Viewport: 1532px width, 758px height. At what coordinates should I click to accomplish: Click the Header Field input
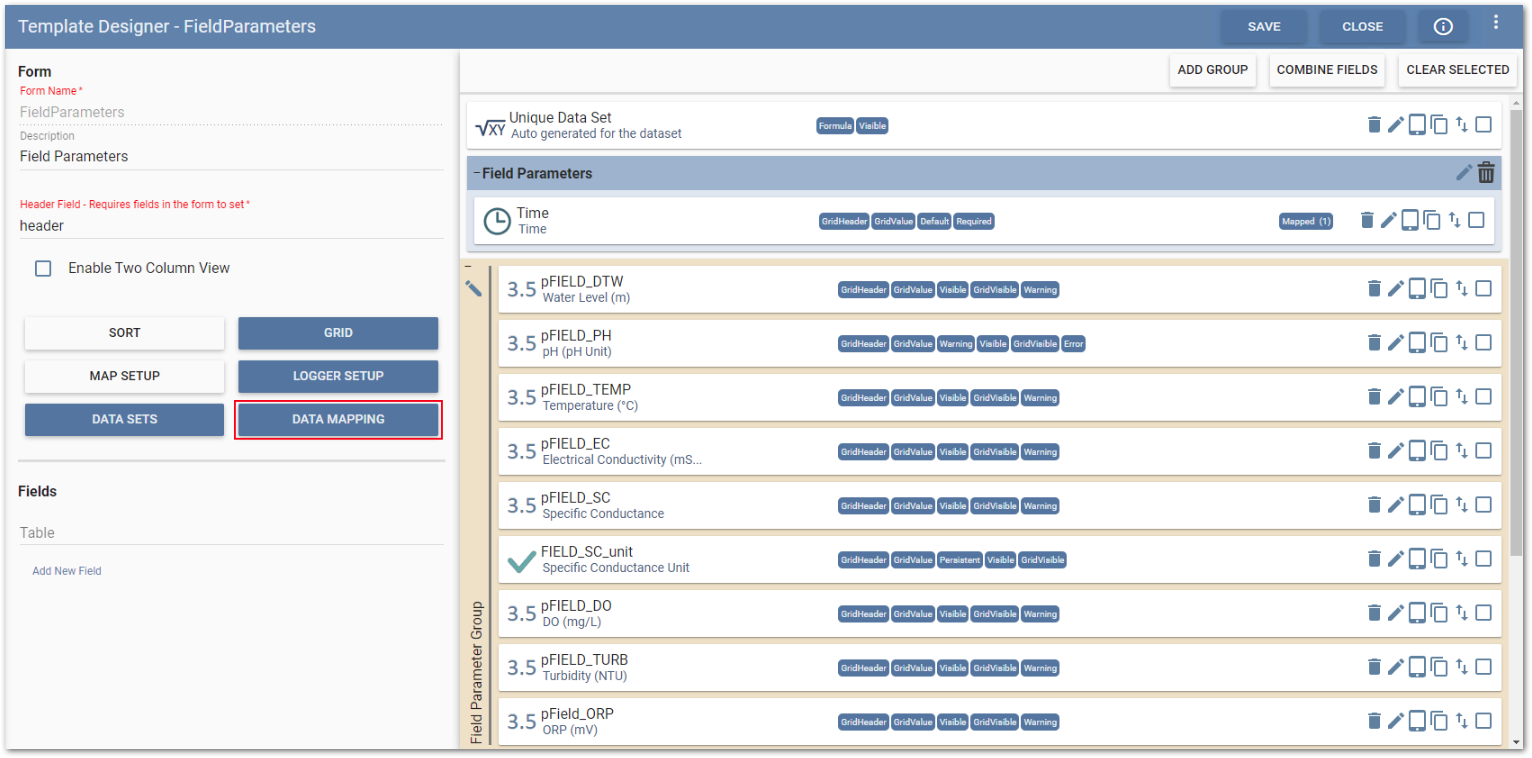pyautogui.click(x=231, y=226)
